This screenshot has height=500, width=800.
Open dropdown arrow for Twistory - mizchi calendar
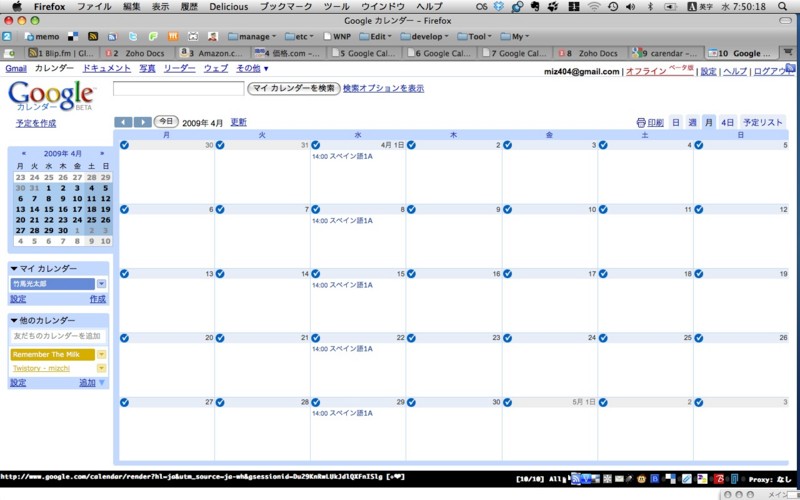click(x=102, y=368)
